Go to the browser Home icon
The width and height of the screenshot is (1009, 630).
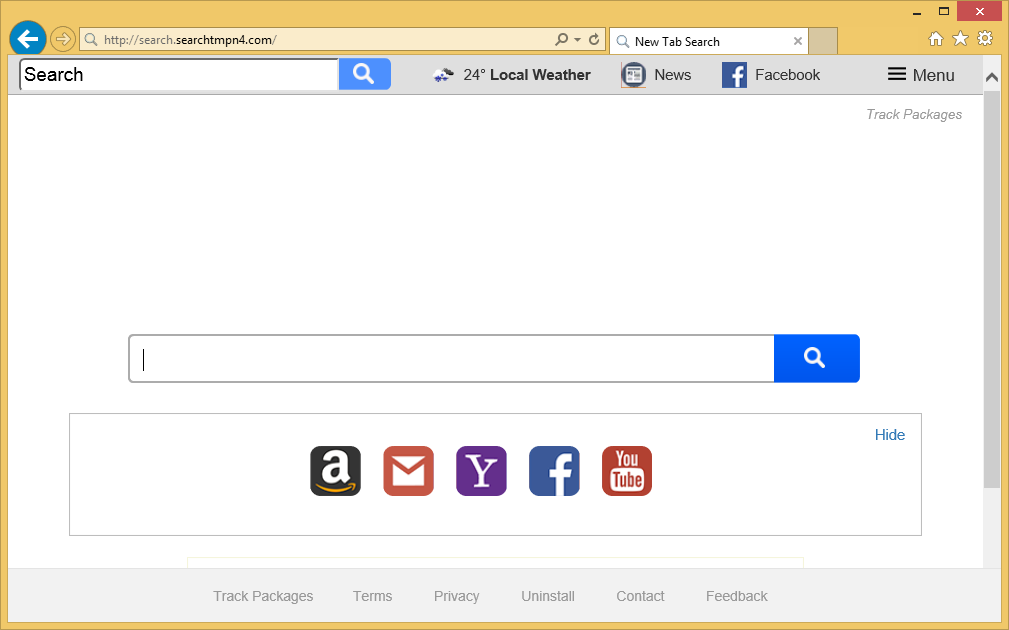click(936, 39)
